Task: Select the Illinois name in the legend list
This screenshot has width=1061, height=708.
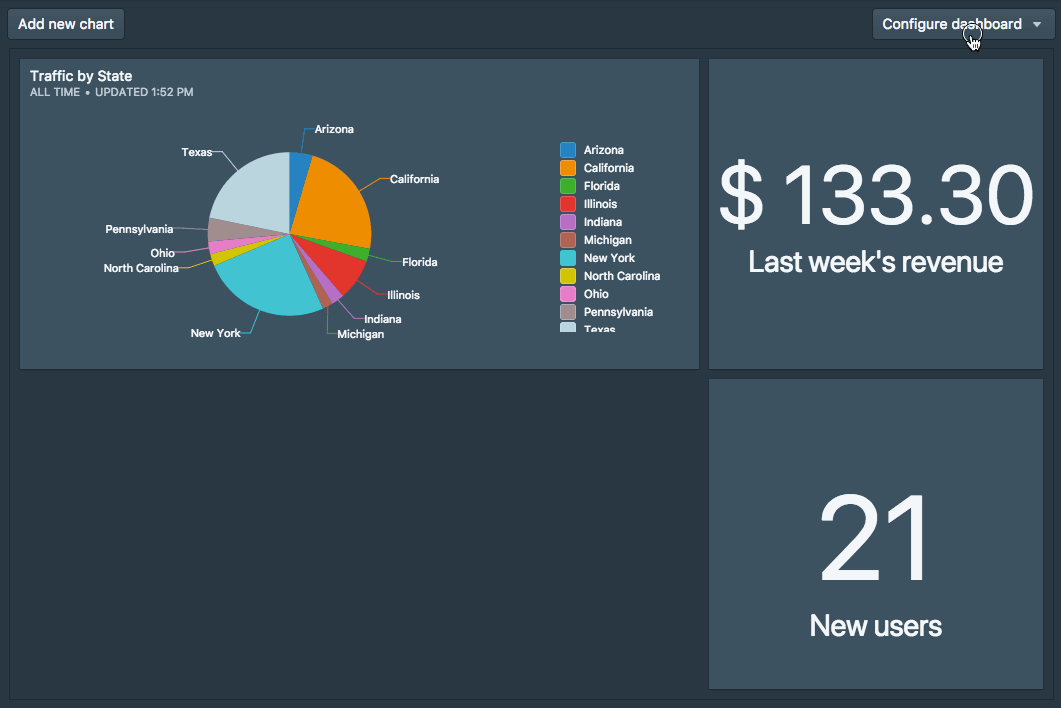Action: point(600,204)
